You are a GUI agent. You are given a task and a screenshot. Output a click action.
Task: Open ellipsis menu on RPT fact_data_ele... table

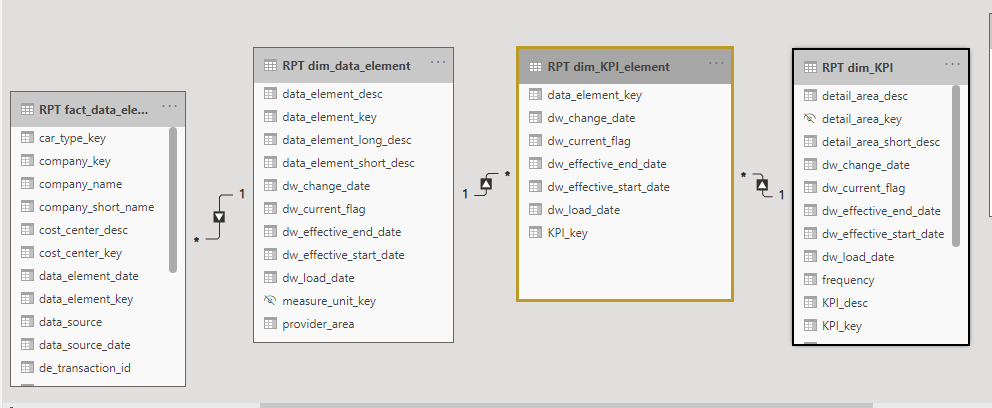[x=170, y=107]
